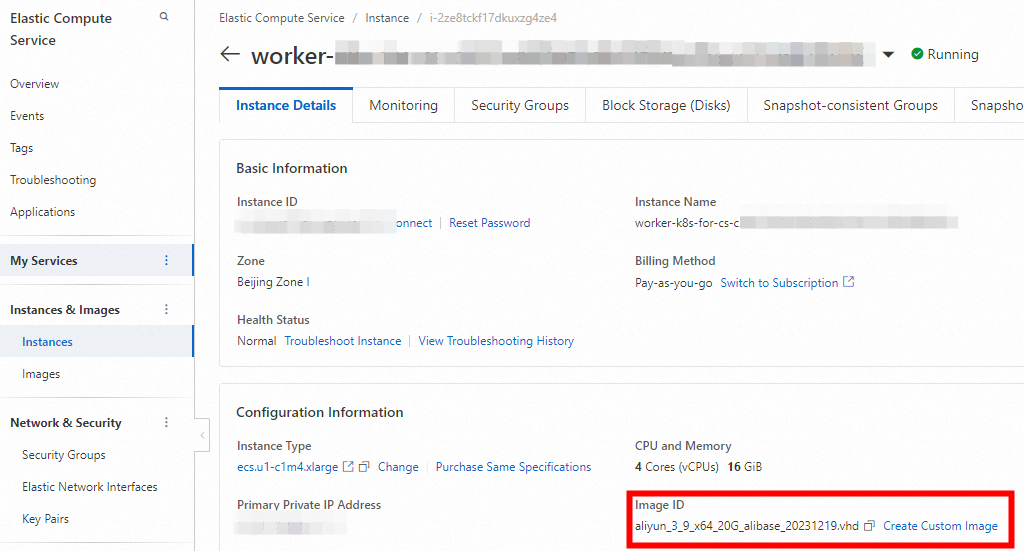Open Troubleshooting in the sidebar
The width and height of the screenshot is (1024, 551).
tap(53, 180)
